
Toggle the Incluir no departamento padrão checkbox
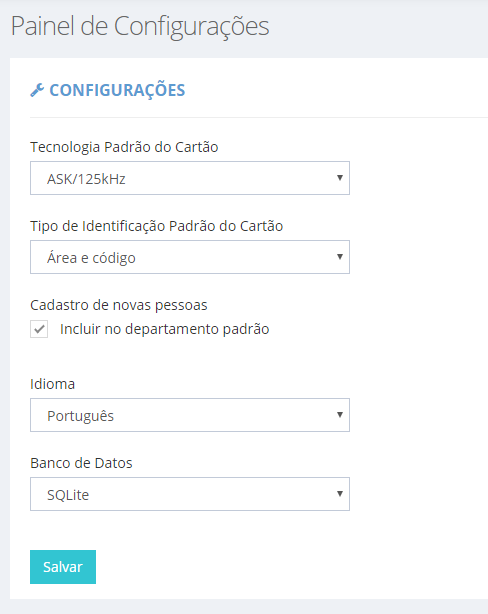tap(39, 329)
